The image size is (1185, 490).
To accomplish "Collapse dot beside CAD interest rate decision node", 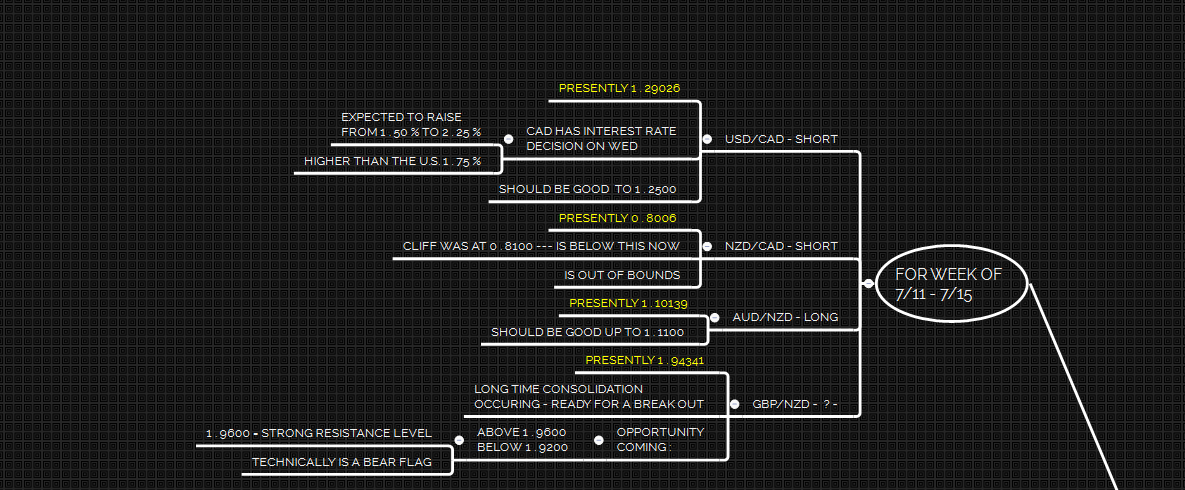I will pos(509,139).
